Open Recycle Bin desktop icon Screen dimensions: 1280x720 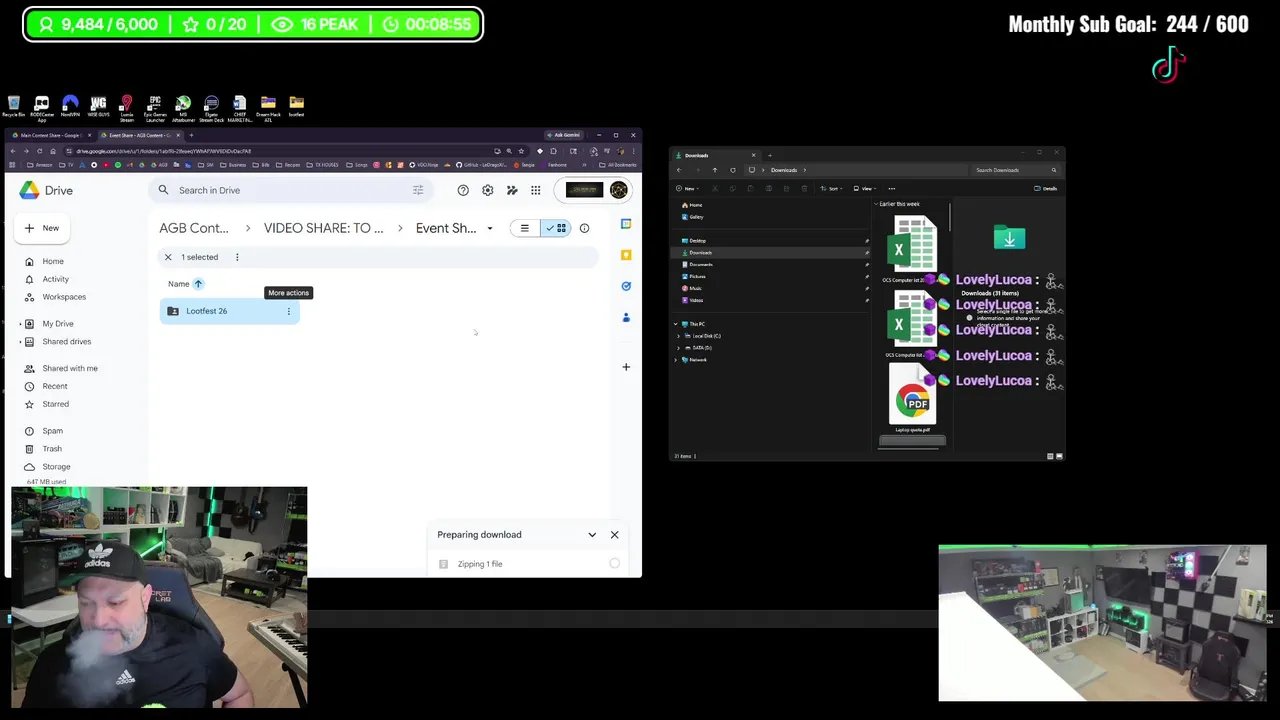click(14, 107)
